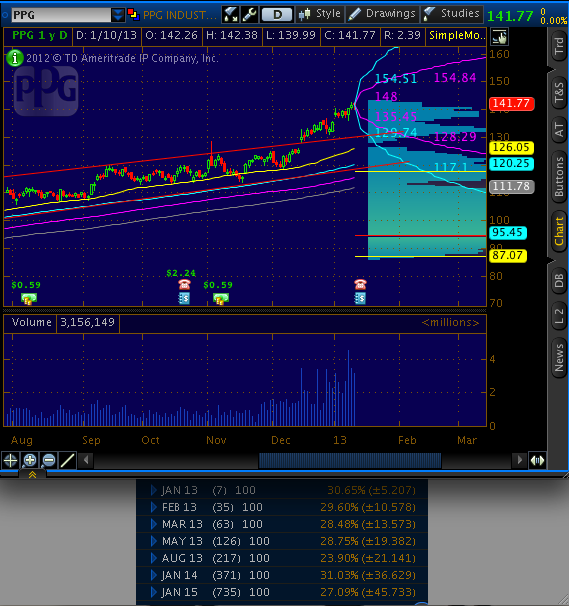The height and width of the screenshot is (606, 569).
Task: Click the January earnings phone icon
Action: tap(360, 285)
